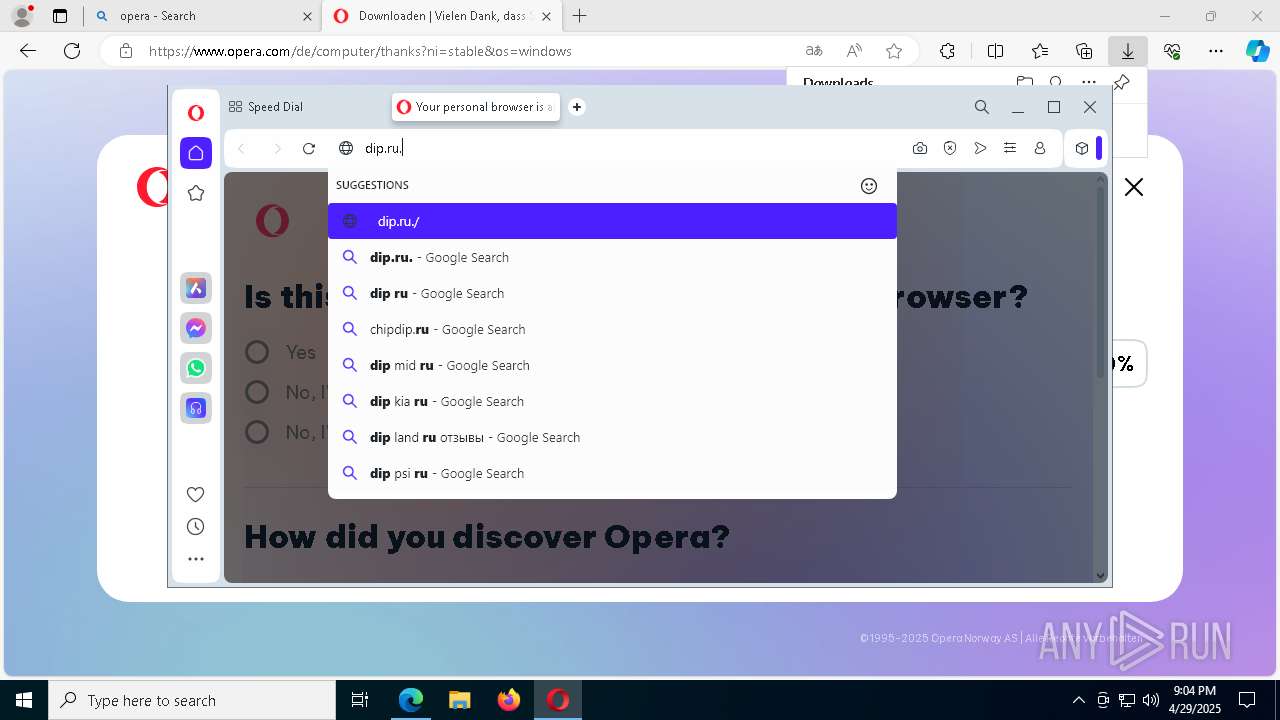This screenshot has width=1280, height=720.
Task: Choose "dip mid ru" search suggestion
Action: [612, 365]
